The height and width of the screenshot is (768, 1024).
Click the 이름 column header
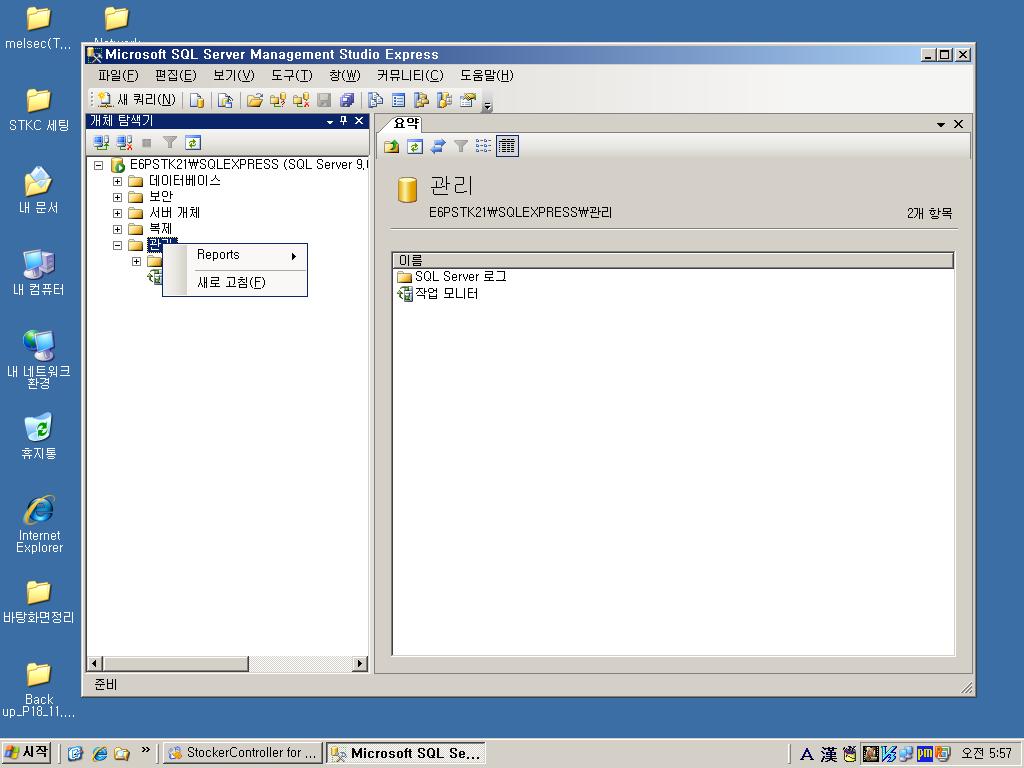coord(673,260)
